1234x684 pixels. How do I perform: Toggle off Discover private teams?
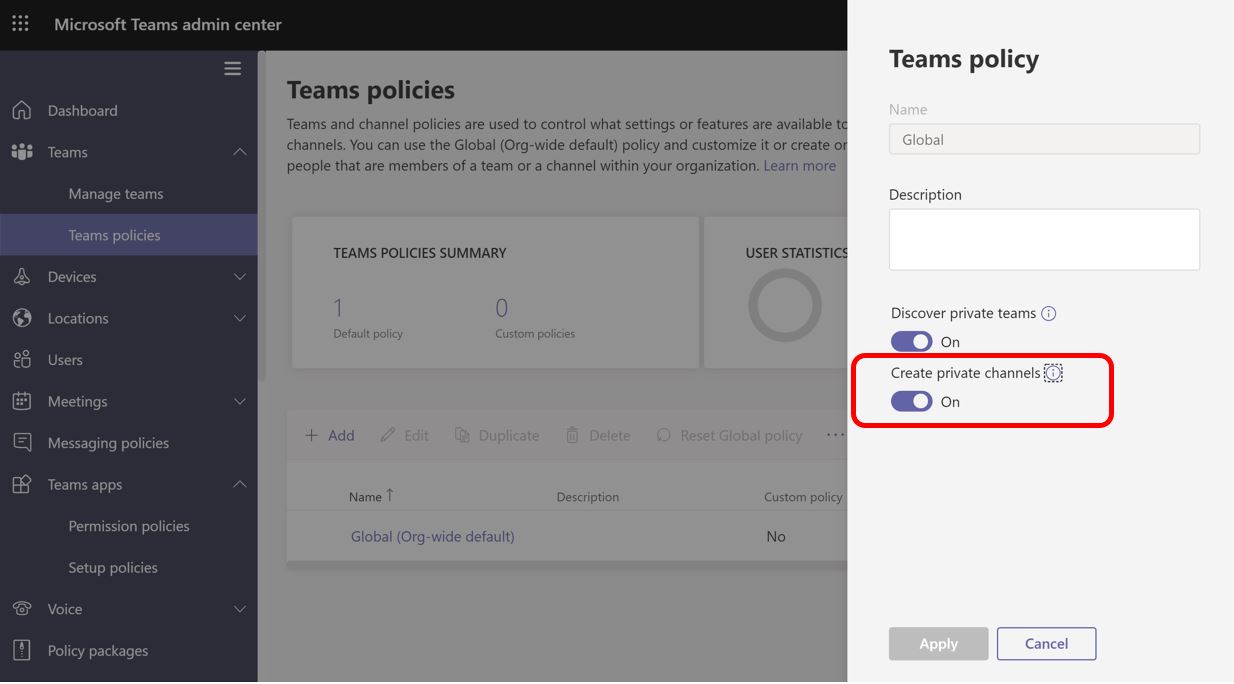tap(911, 341)
